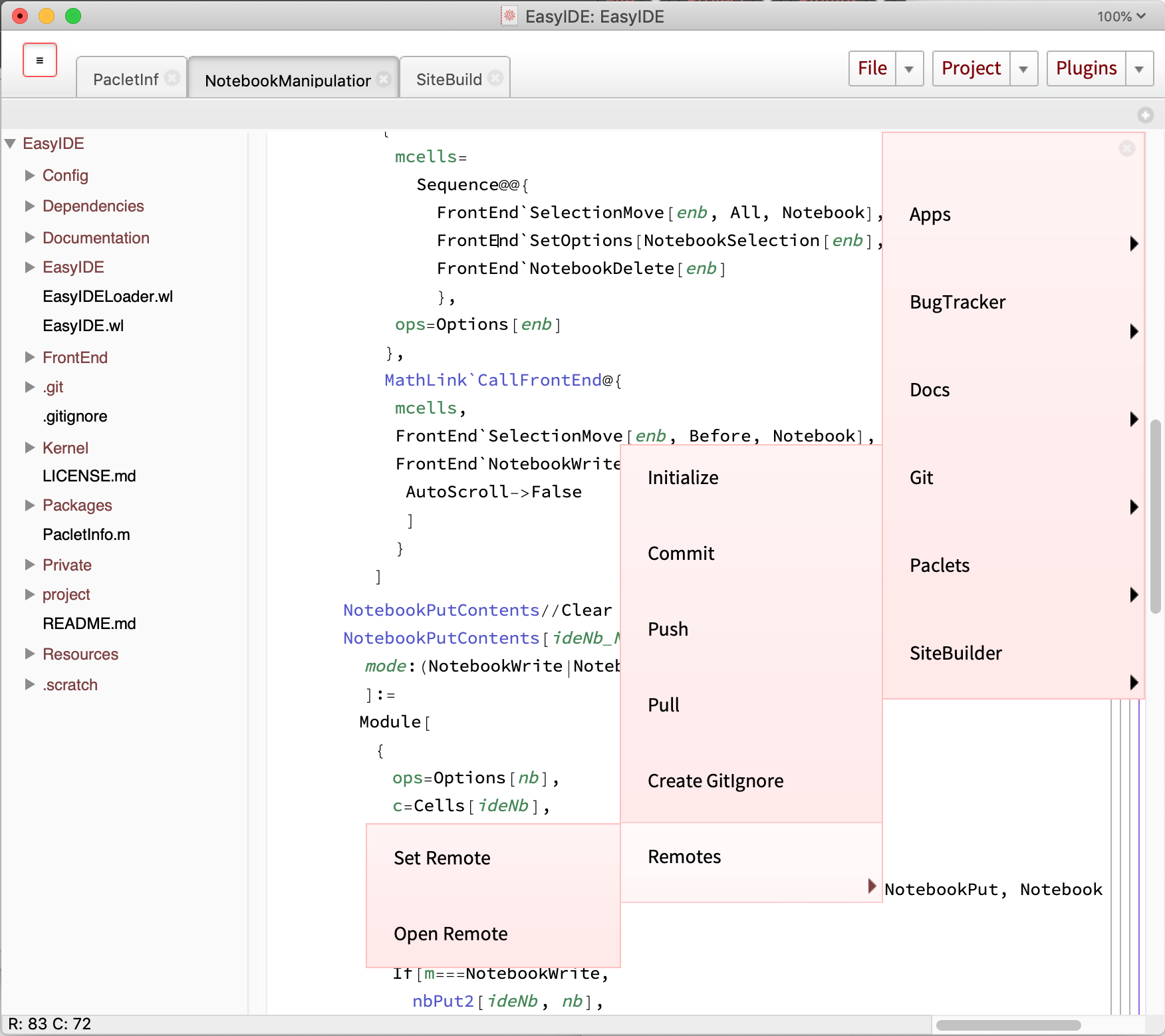Open the File menu button

click(x=872, y=68)
